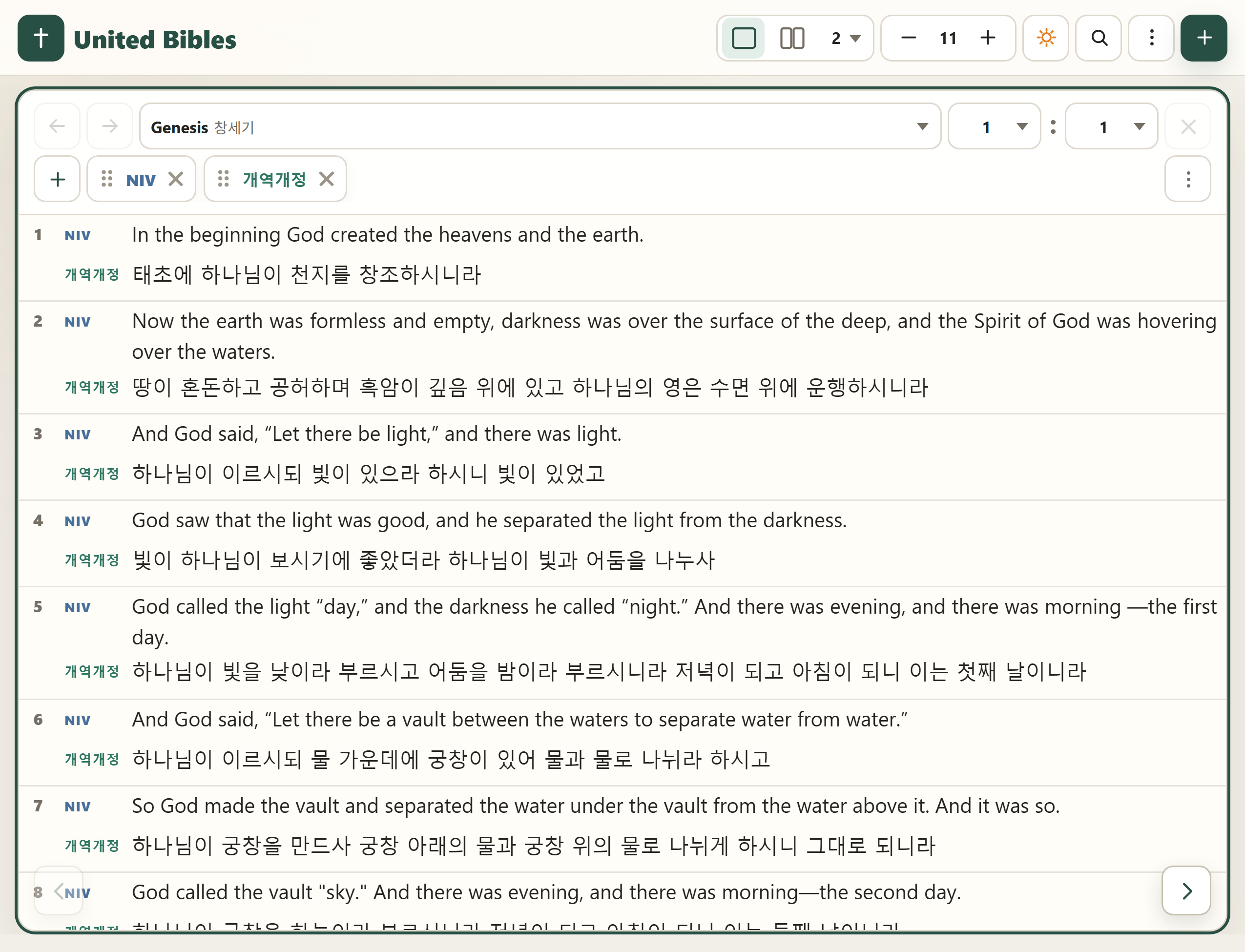1245x952 pixels.
Task: Switch to two-column split layout view
Action: (791, 38)
